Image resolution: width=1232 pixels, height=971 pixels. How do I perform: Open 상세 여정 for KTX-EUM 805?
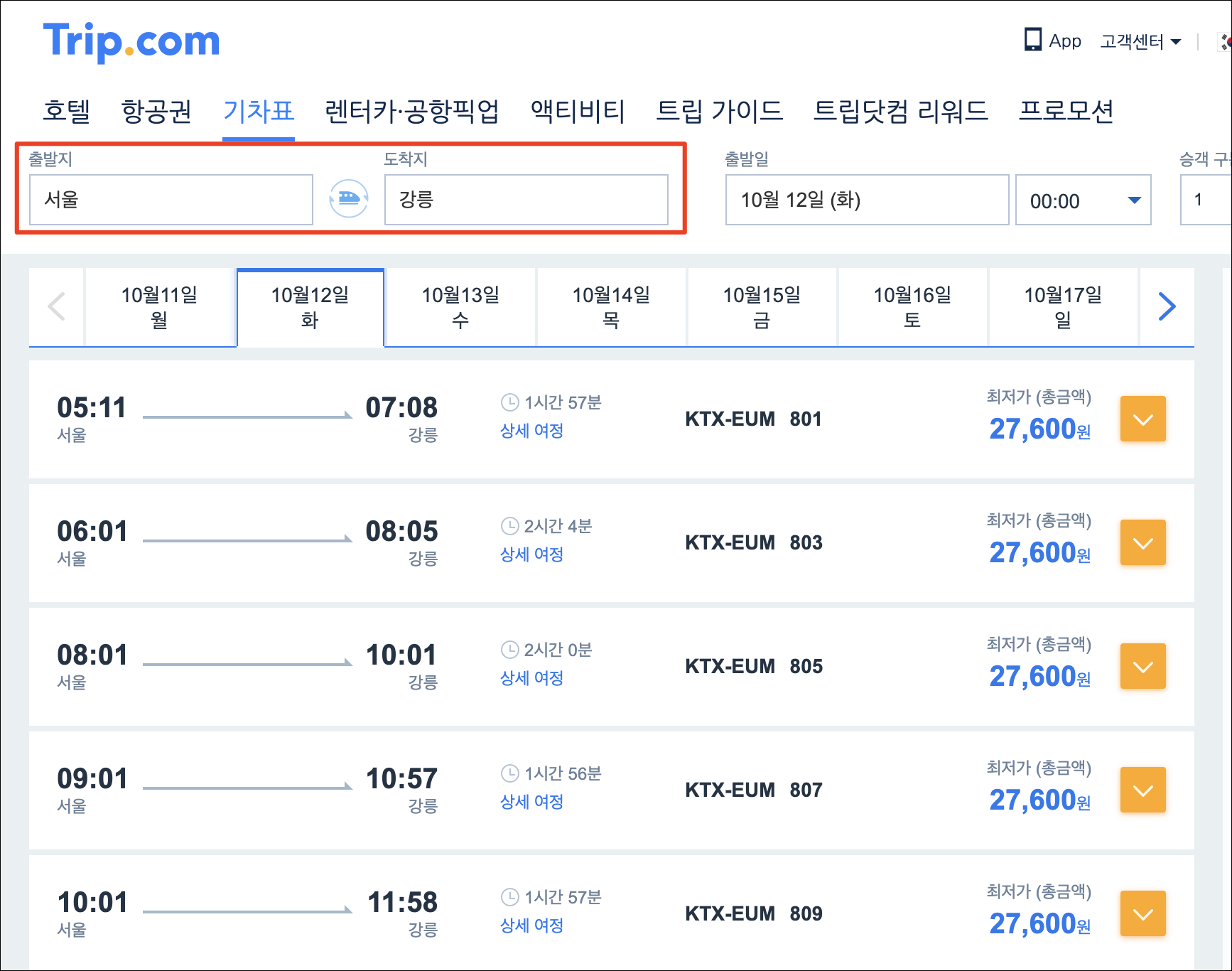[x=532, y=678]
